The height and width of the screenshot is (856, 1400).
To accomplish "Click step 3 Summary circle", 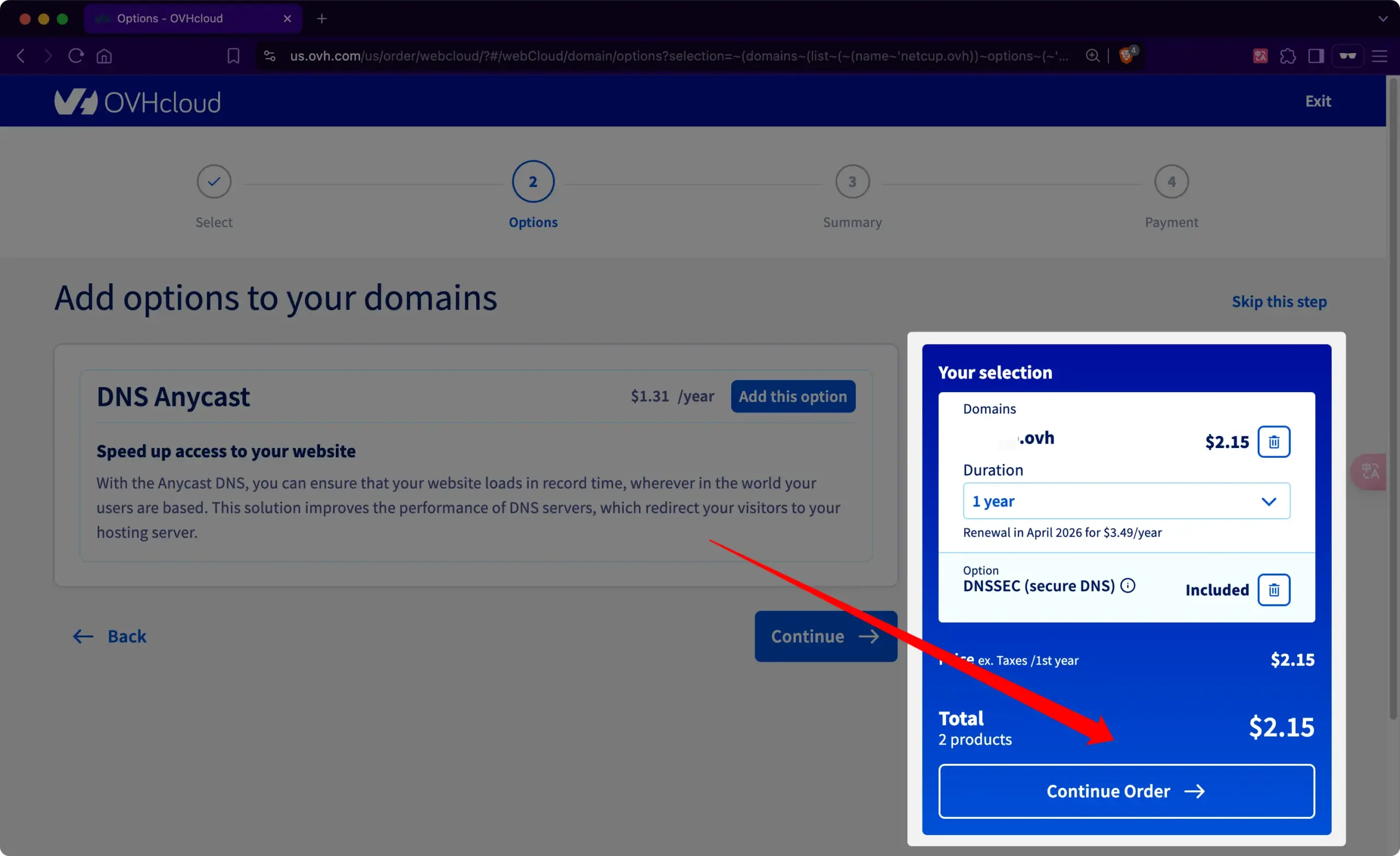I will (852, 181).
